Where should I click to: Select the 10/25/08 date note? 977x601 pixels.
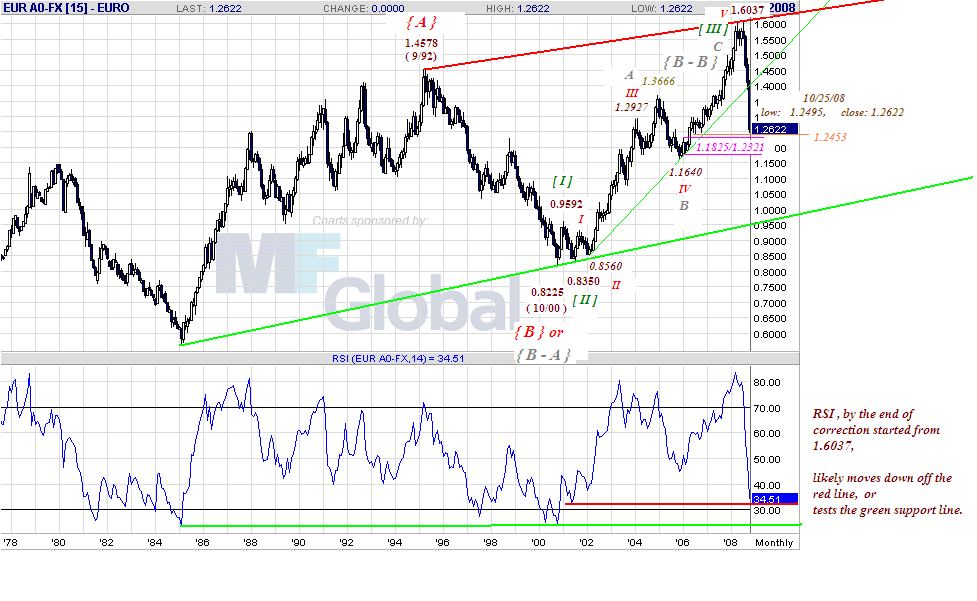(824, 98)
